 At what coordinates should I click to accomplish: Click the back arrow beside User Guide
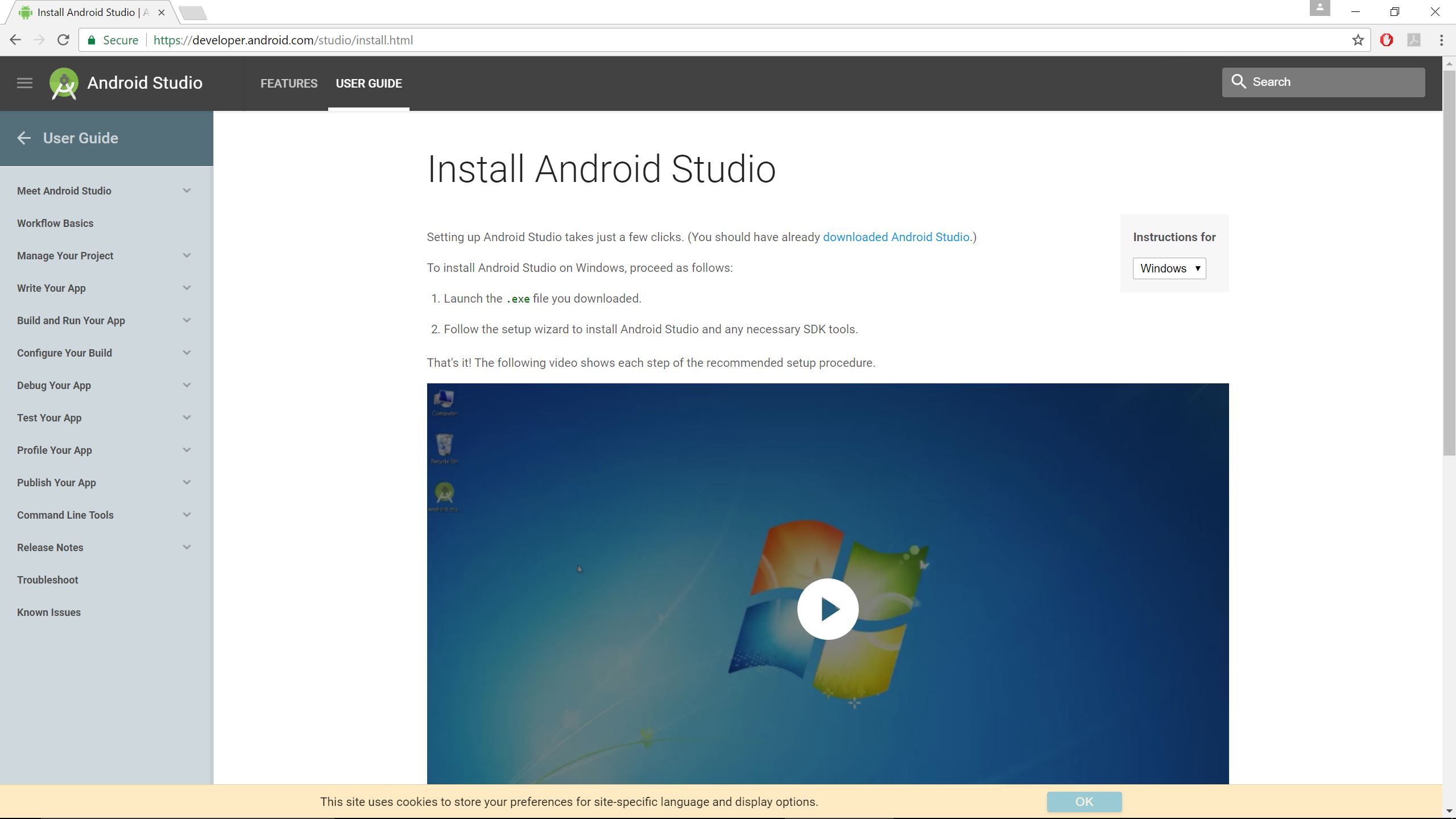click(x=24, y=138)
